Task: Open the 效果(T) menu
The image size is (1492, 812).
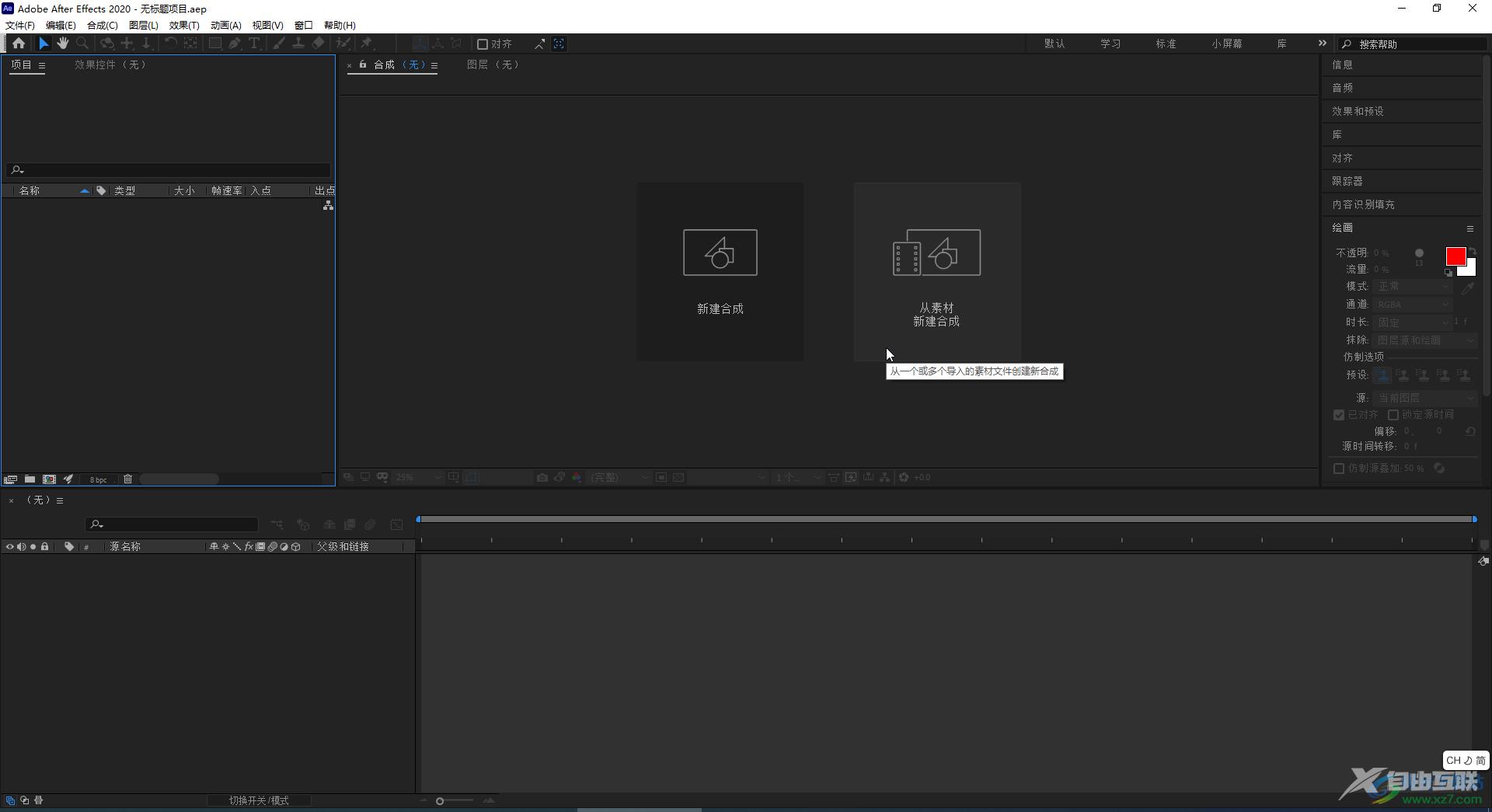Action: (184, 25)
